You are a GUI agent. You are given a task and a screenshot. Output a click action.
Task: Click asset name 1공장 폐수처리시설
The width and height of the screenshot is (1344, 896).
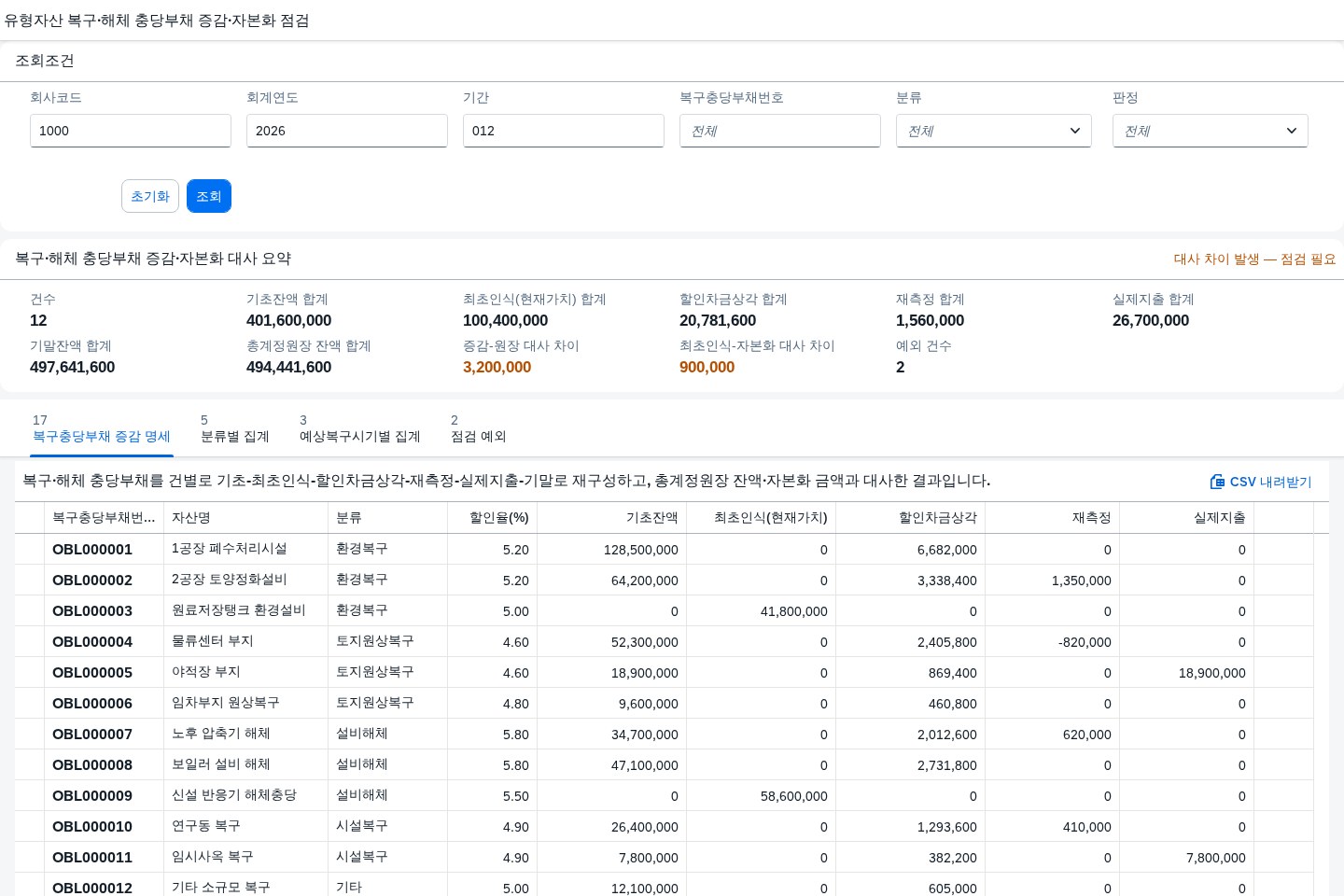230,549
